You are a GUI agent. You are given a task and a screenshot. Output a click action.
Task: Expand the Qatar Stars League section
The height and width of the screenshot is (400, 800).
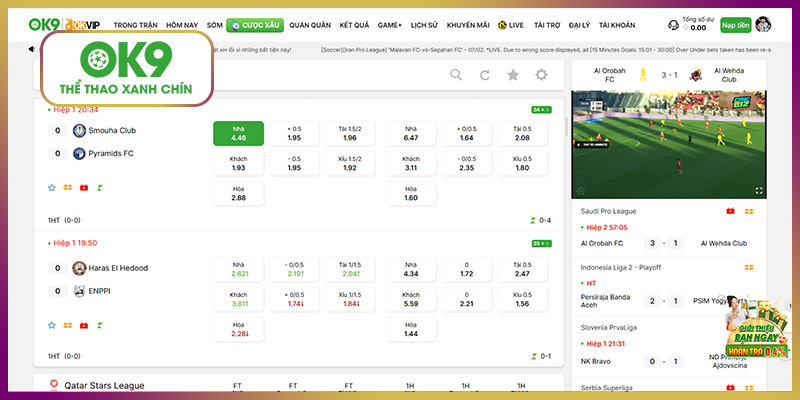(x=104, y=385)
